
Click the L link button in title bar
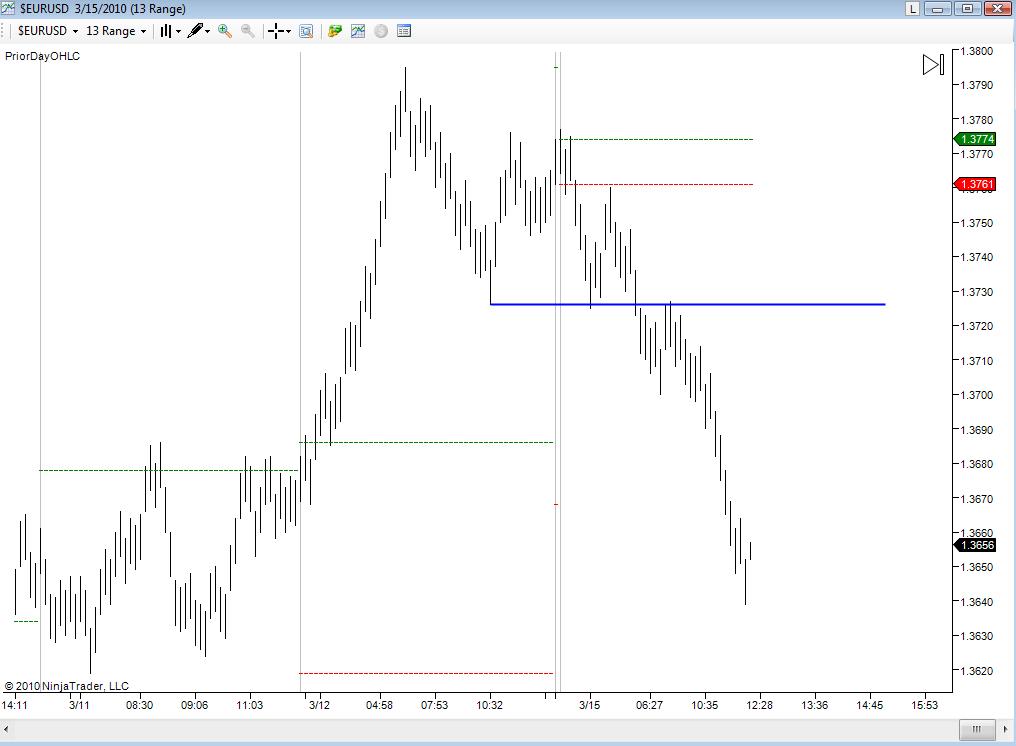(x=912, y=8)
